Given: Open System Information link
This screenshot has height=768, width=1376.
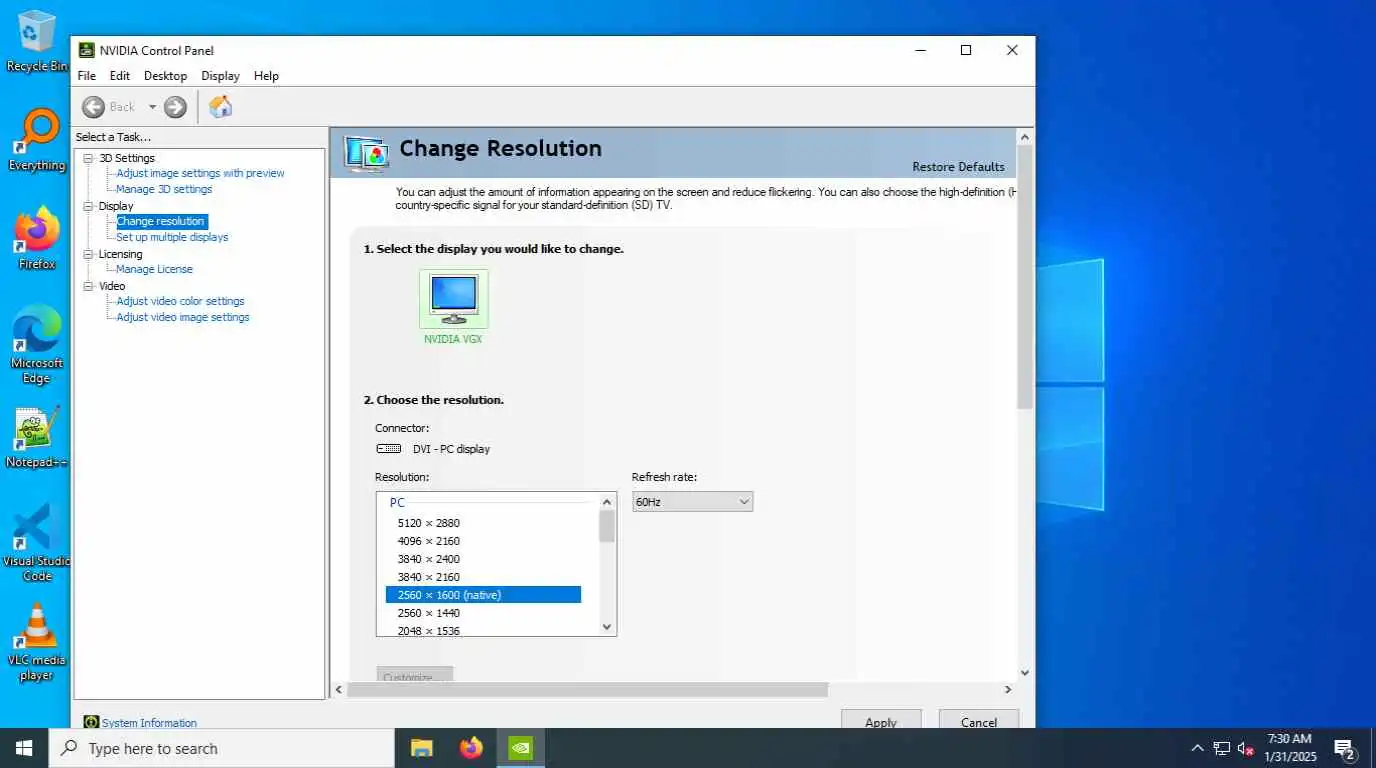Looking at the screenshot, I should click(149, 723).
